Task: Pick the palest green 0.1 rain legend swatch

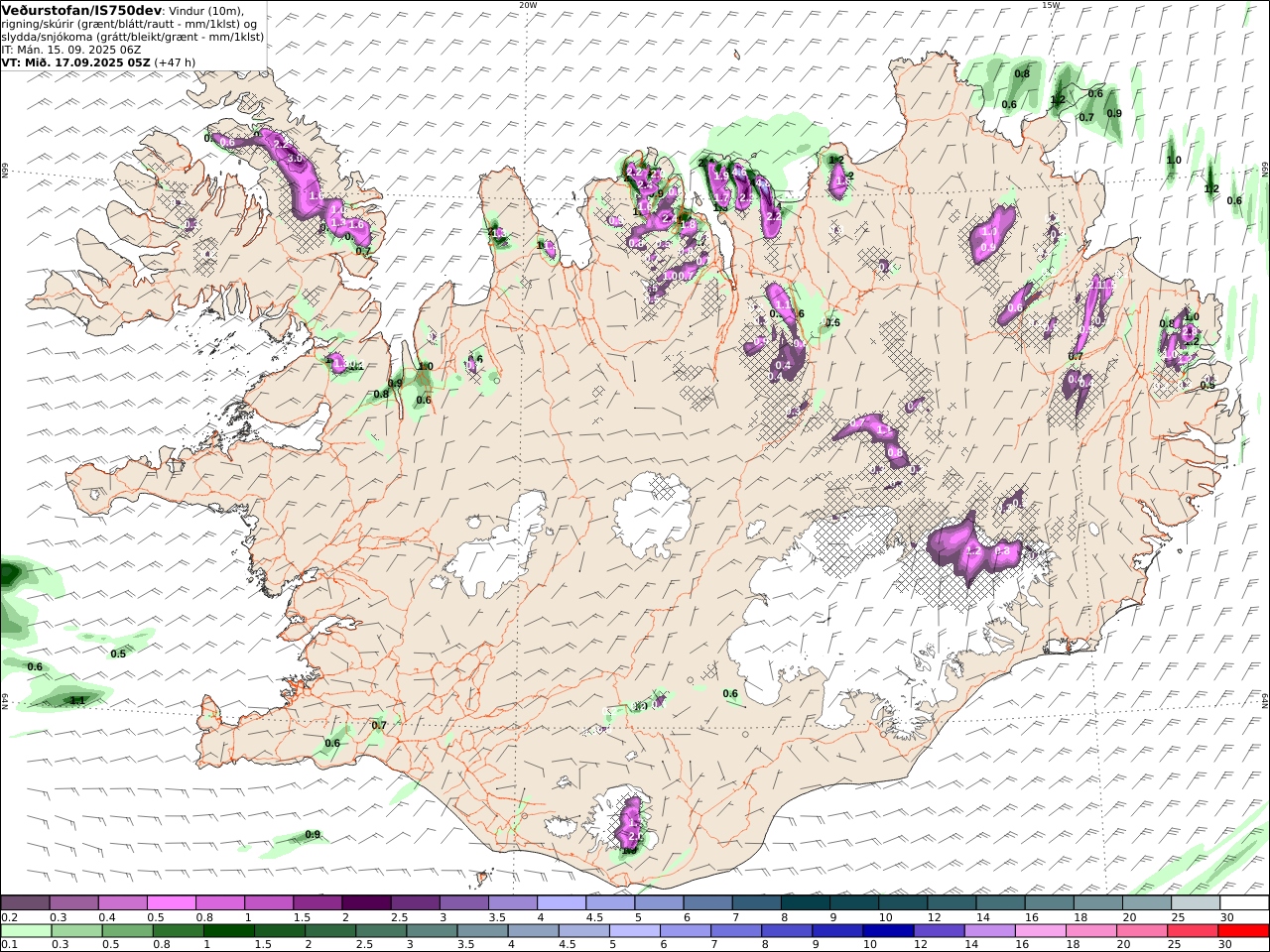Action: (26, 931)
